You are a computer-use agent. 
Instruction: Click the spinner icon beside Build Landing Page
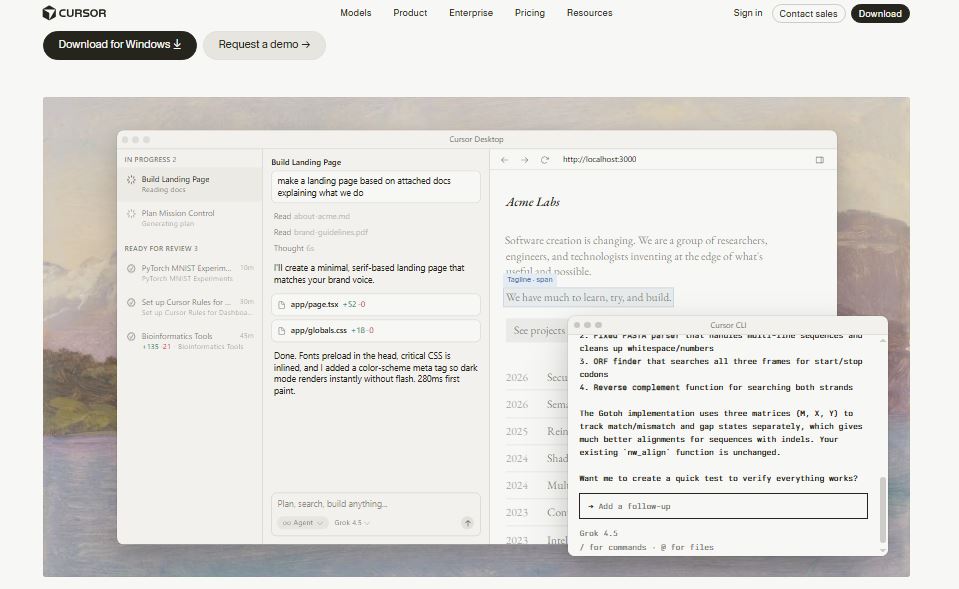click(131, 179)
